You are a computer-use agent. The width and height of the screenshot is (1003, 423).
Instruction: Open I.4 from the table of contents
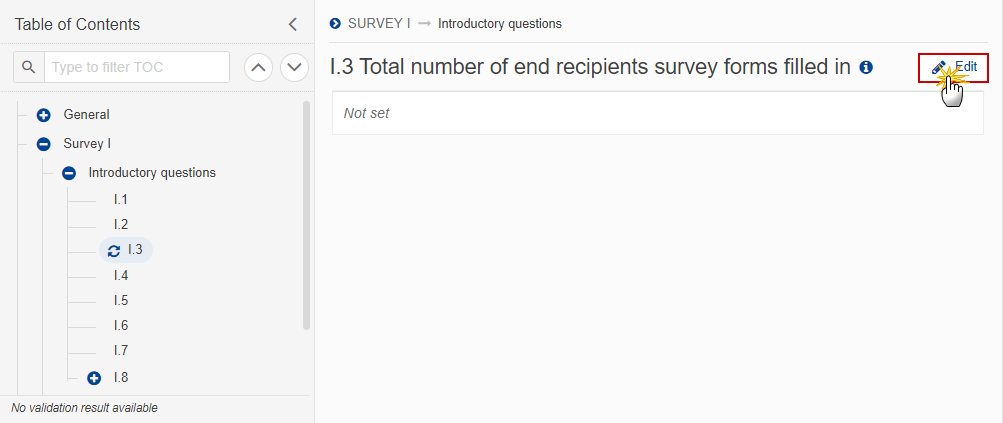121,275
